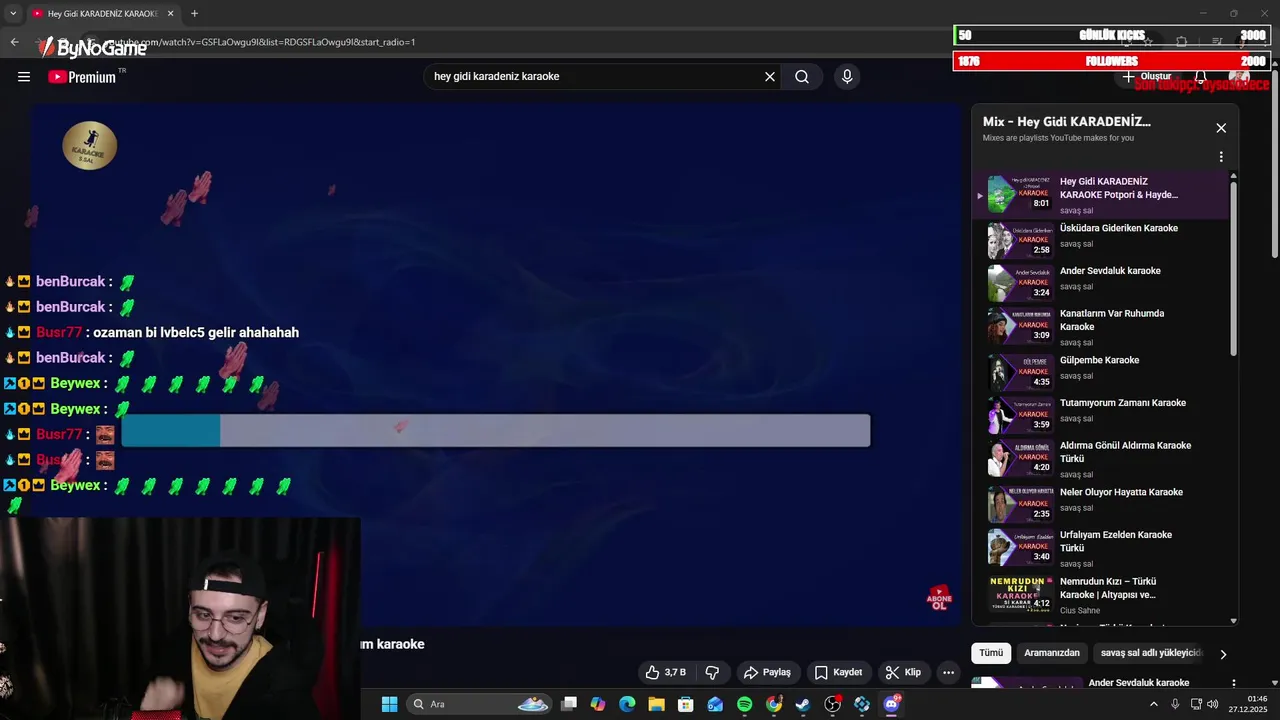Close the Mix playlist panel
Image resolution: width=1280 pixels, height=720 pixels.
pos(1221,128)
